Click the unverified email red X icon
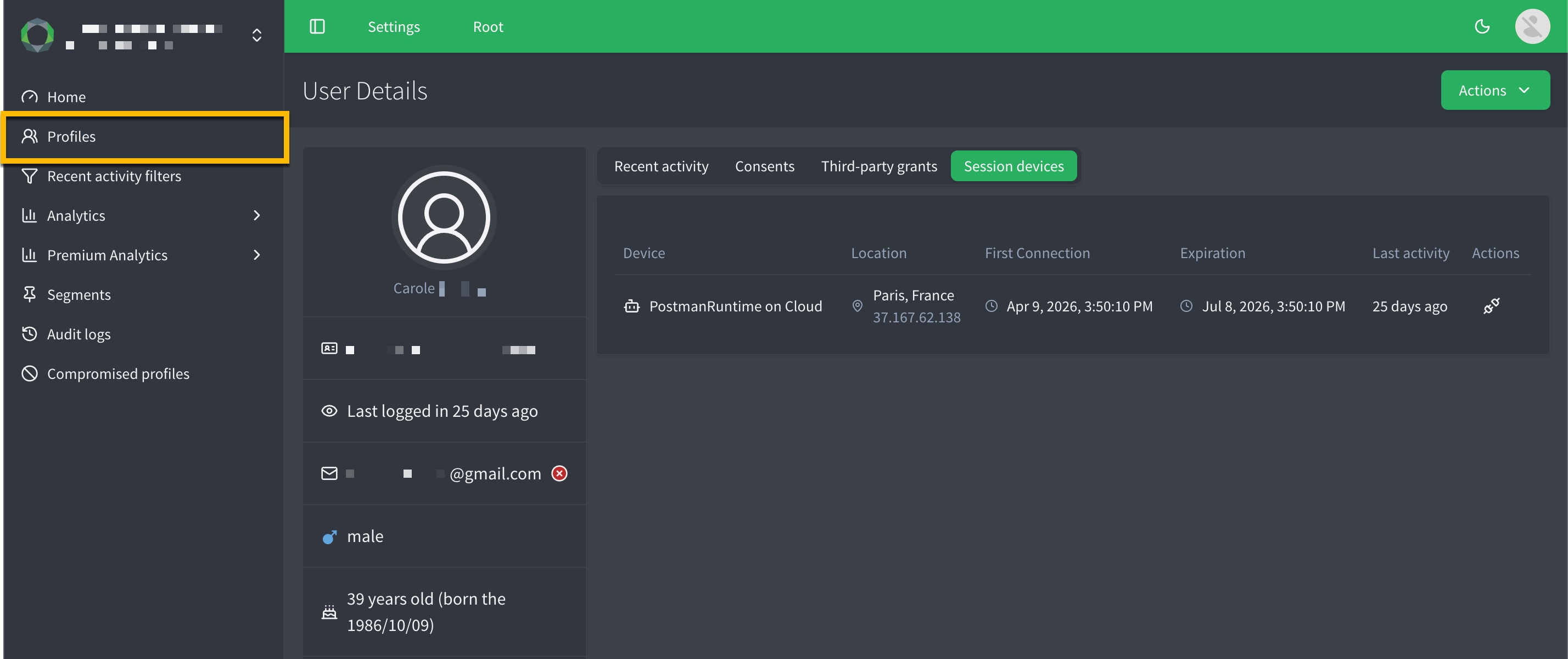Image resolution: width=1568 pixels, height=659 pixels. 559,473
